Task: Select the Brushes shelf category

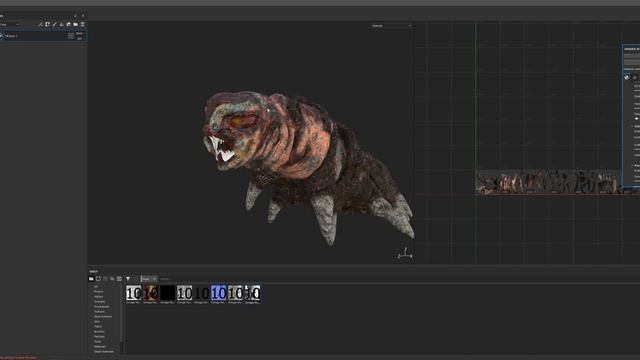Action: pyautogui.click(x=99, y=331)
